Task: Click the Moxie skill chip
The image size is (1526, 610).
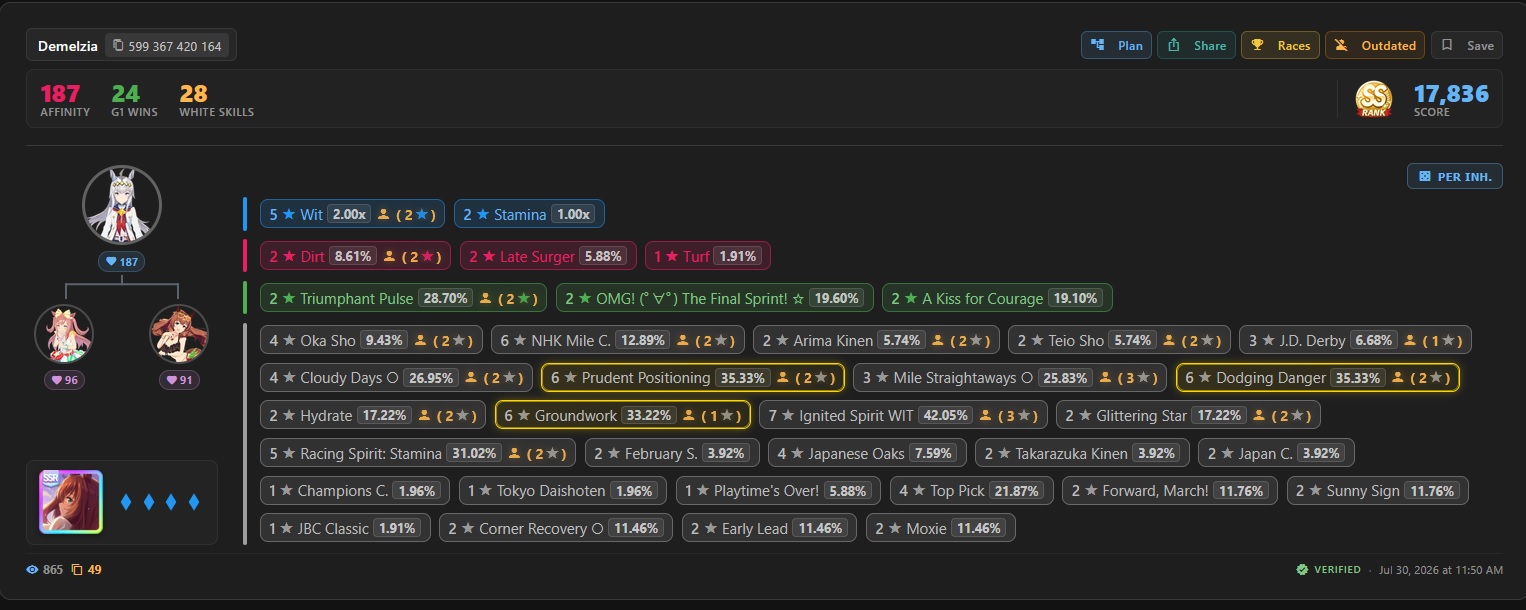Action: click(941, 528)
